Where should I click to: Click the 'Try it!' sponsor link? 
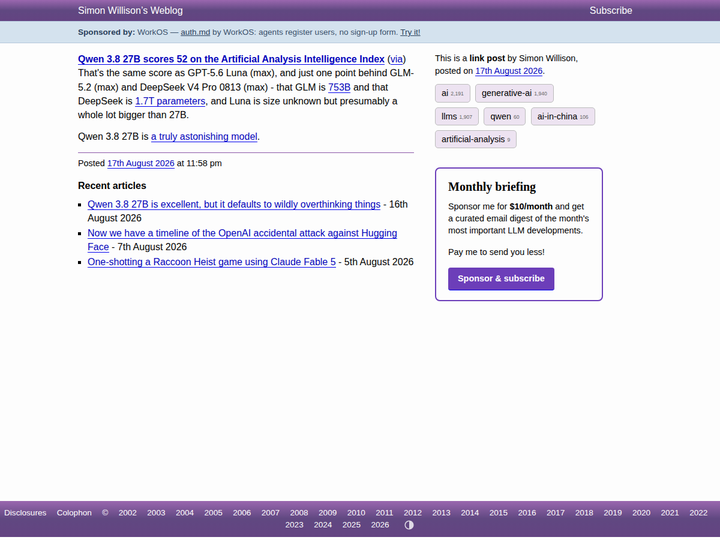click(x=410, y=32)
